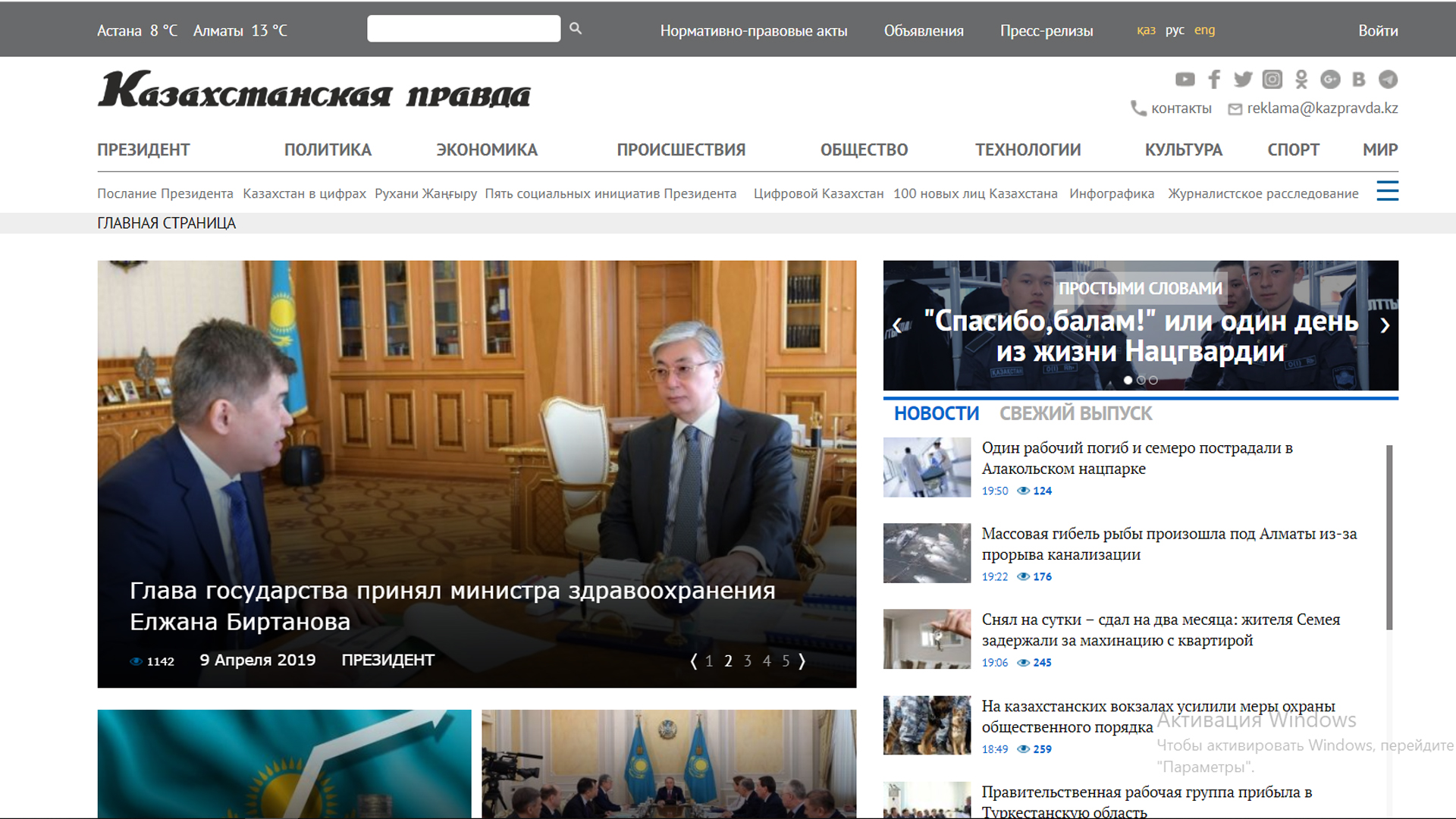Open news Снял на сутки квартира
Image resolution: width=1456 pixels, height=819 pixels.
1161,629
